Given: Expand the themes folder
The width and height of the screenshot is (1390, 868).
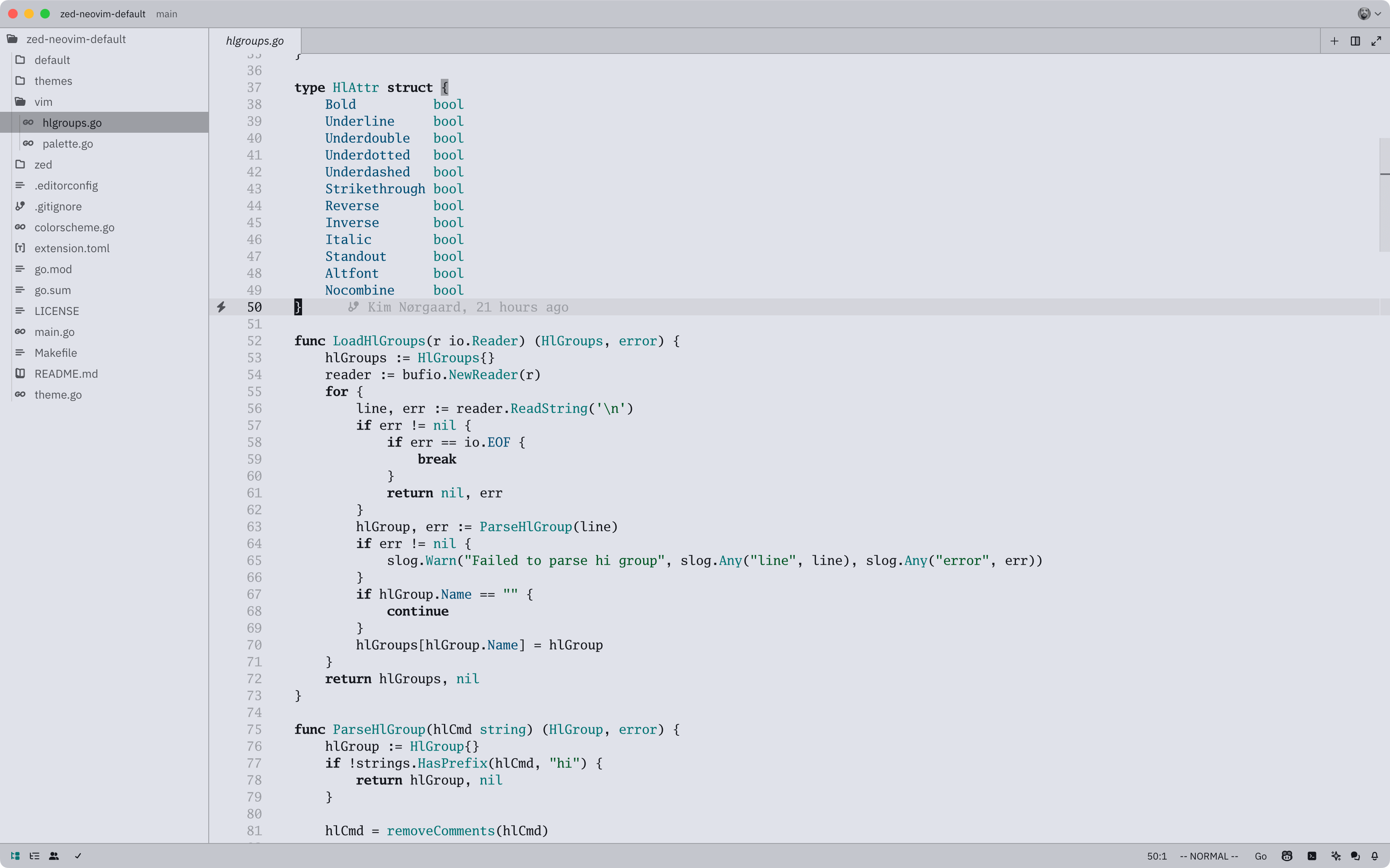Looking at the screenshot, I should (104, 81).
